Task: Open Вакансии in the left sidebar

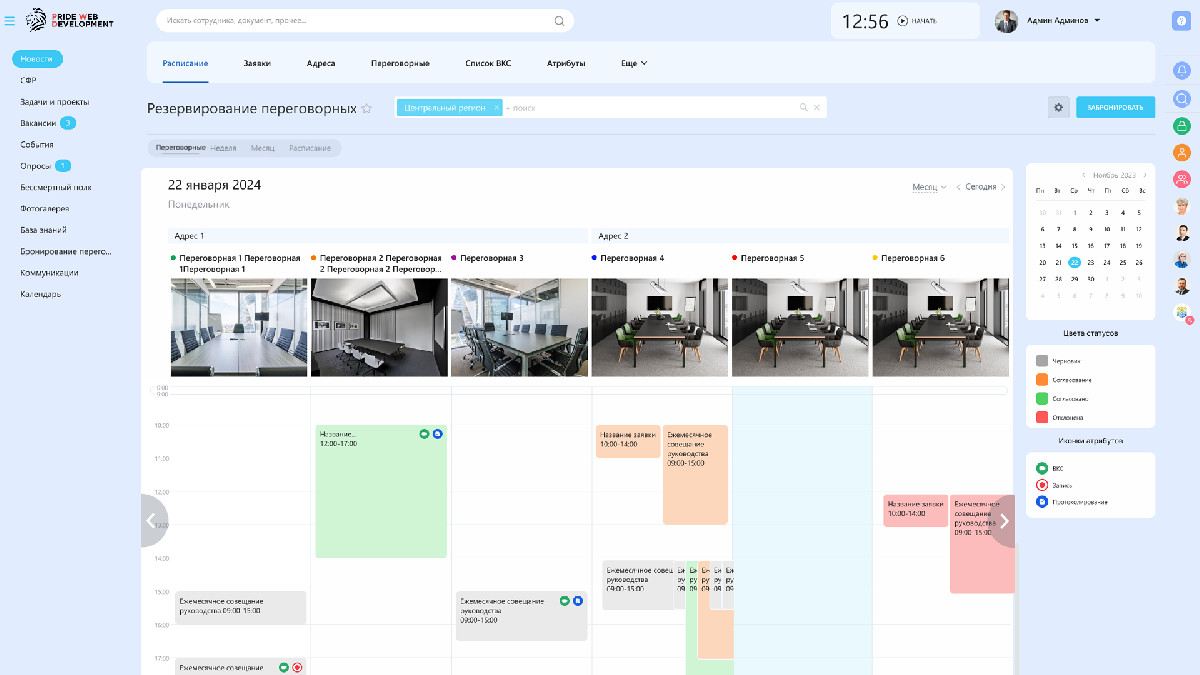Action: coord(38,123)
